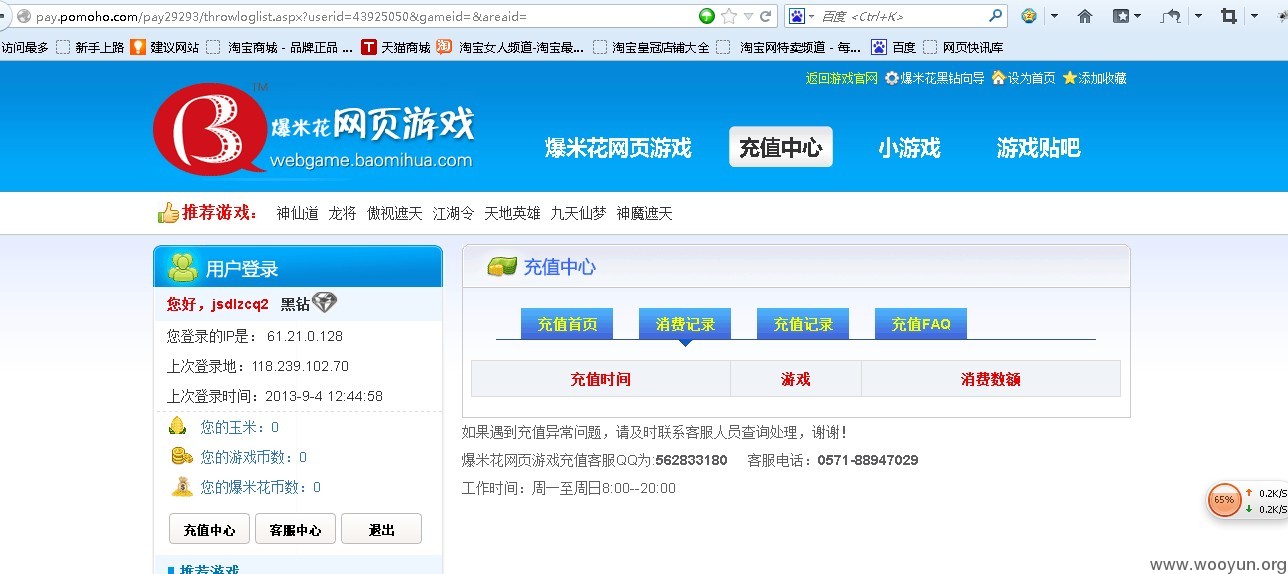Screen dimensions: 1288x574
Task: Click 添加收藏 link
Action: (x=1094, y=78)
